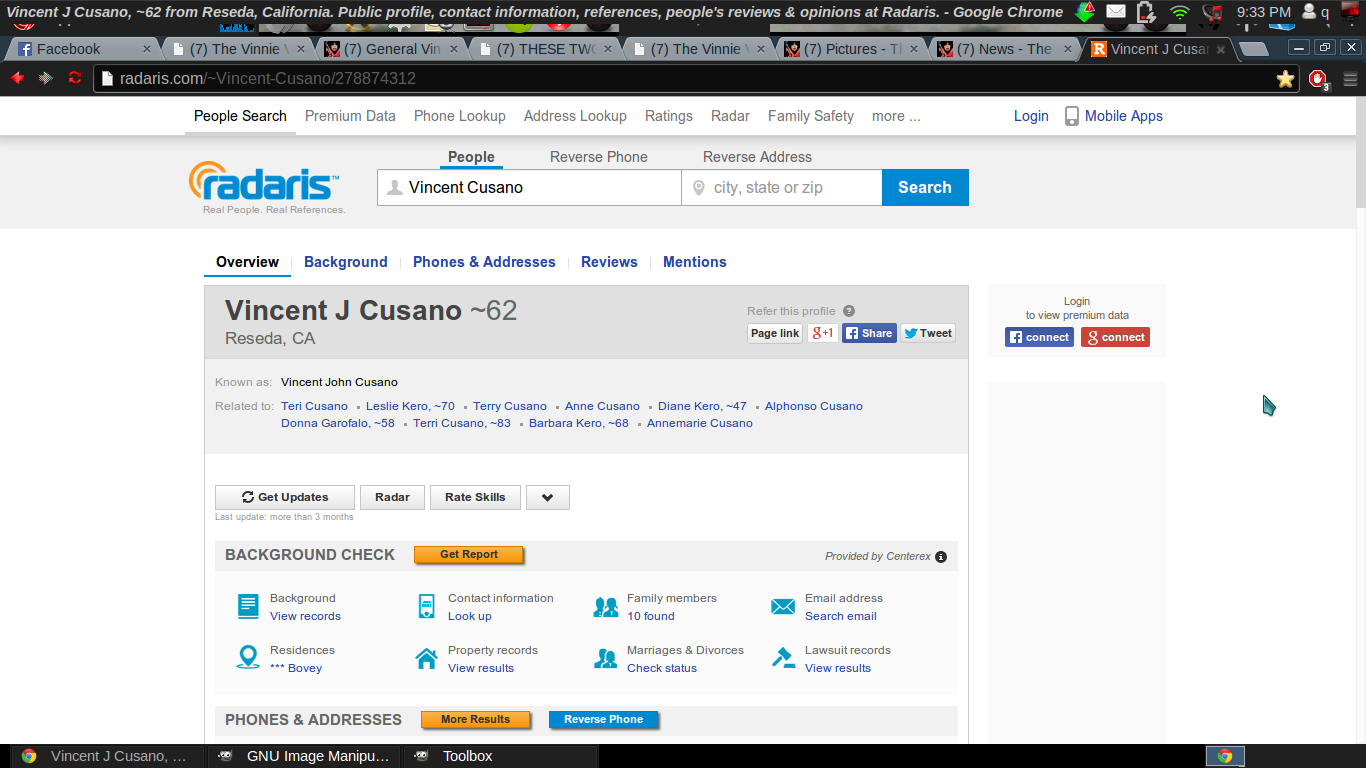
Task: Open related person Leslie Kero's profile
Action: tap(410, 406)
